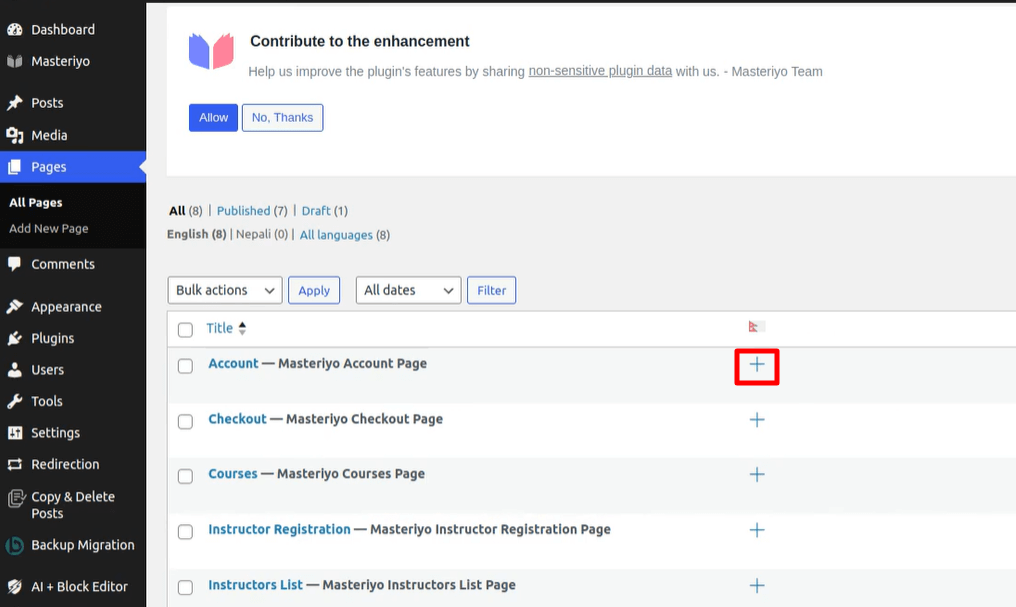This screenshot has width=1016, height=607.
Task: Click the Posts pin icon
Action: pos(14,102)
